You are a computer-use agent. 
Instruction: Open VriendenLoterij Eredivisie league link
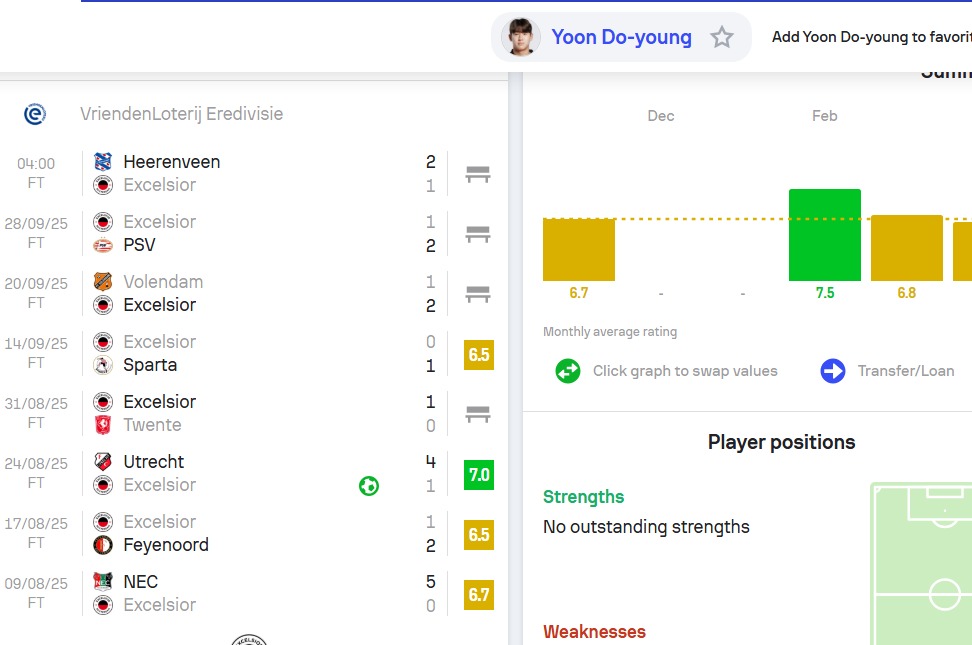click(181, 114)
